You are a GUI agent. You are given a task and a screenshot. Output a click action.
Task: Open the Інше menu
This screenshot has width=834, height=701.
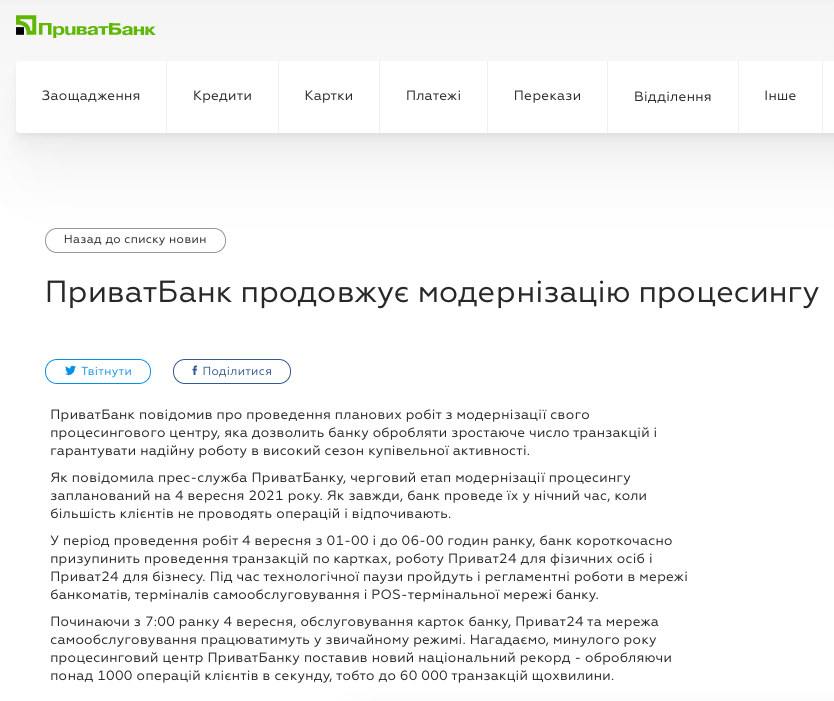[x=780, y=96]
